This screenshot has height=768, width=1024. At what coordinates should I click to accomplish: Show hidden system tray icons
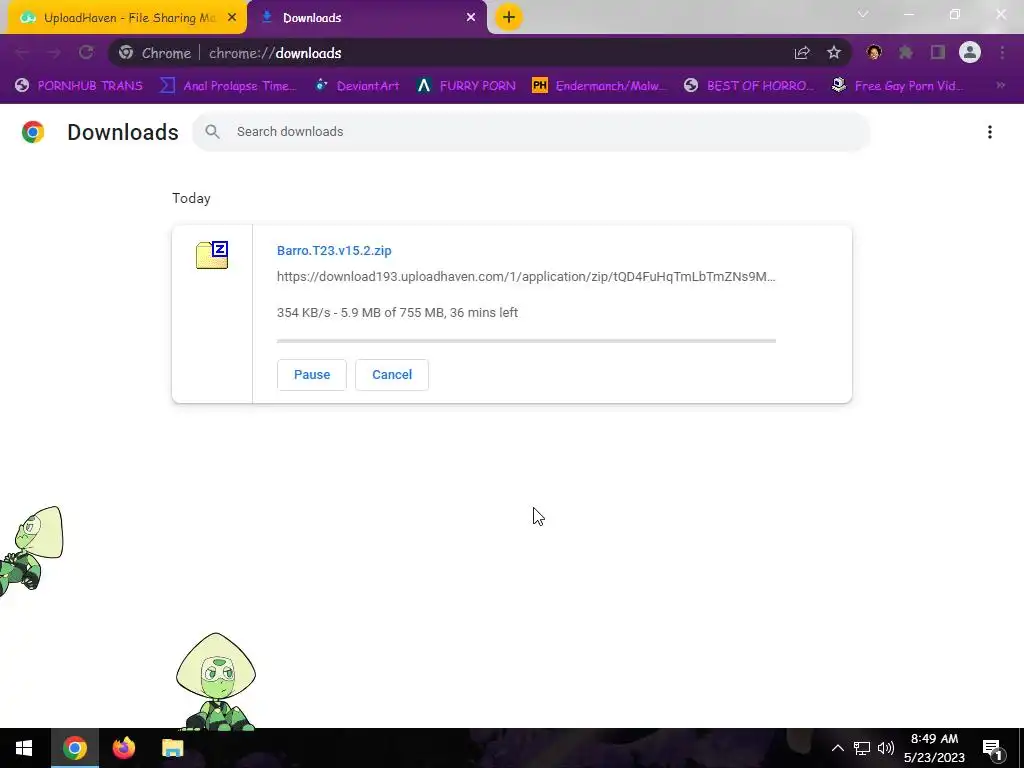[837, 748]
